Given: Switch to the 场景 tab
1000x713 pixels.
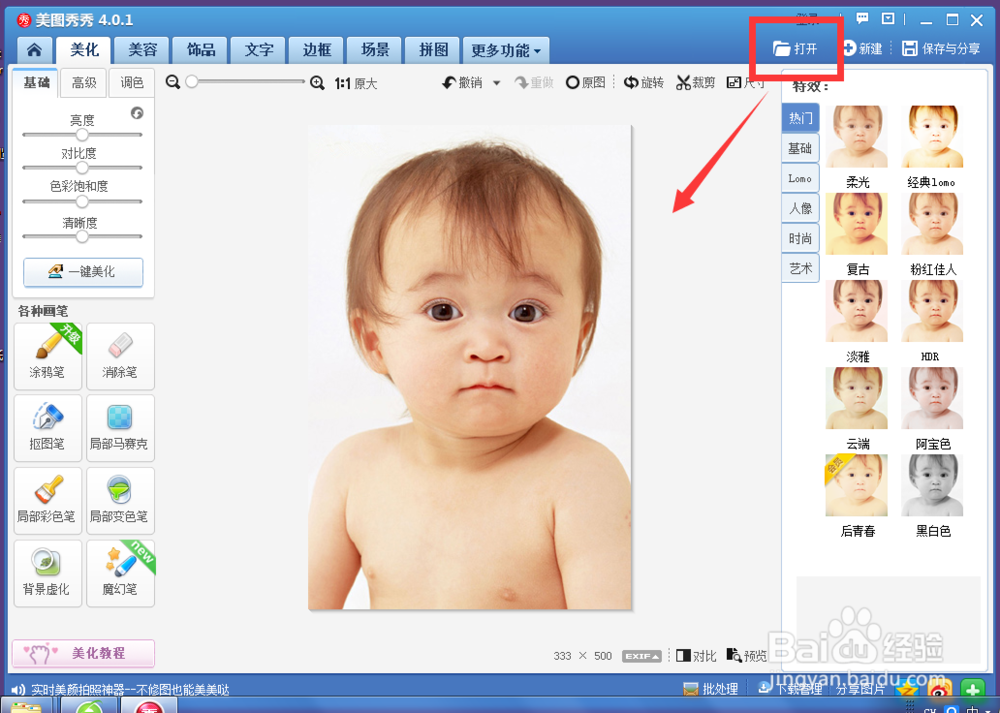Looking at the screenshot, I should (x=375, y=50).
